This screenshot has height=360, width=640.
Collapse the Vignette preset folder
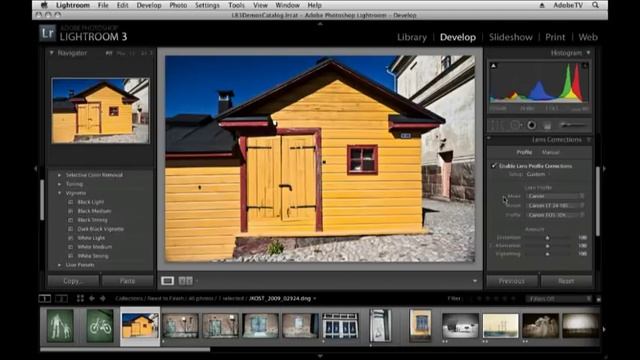click(x=60, y=193)
